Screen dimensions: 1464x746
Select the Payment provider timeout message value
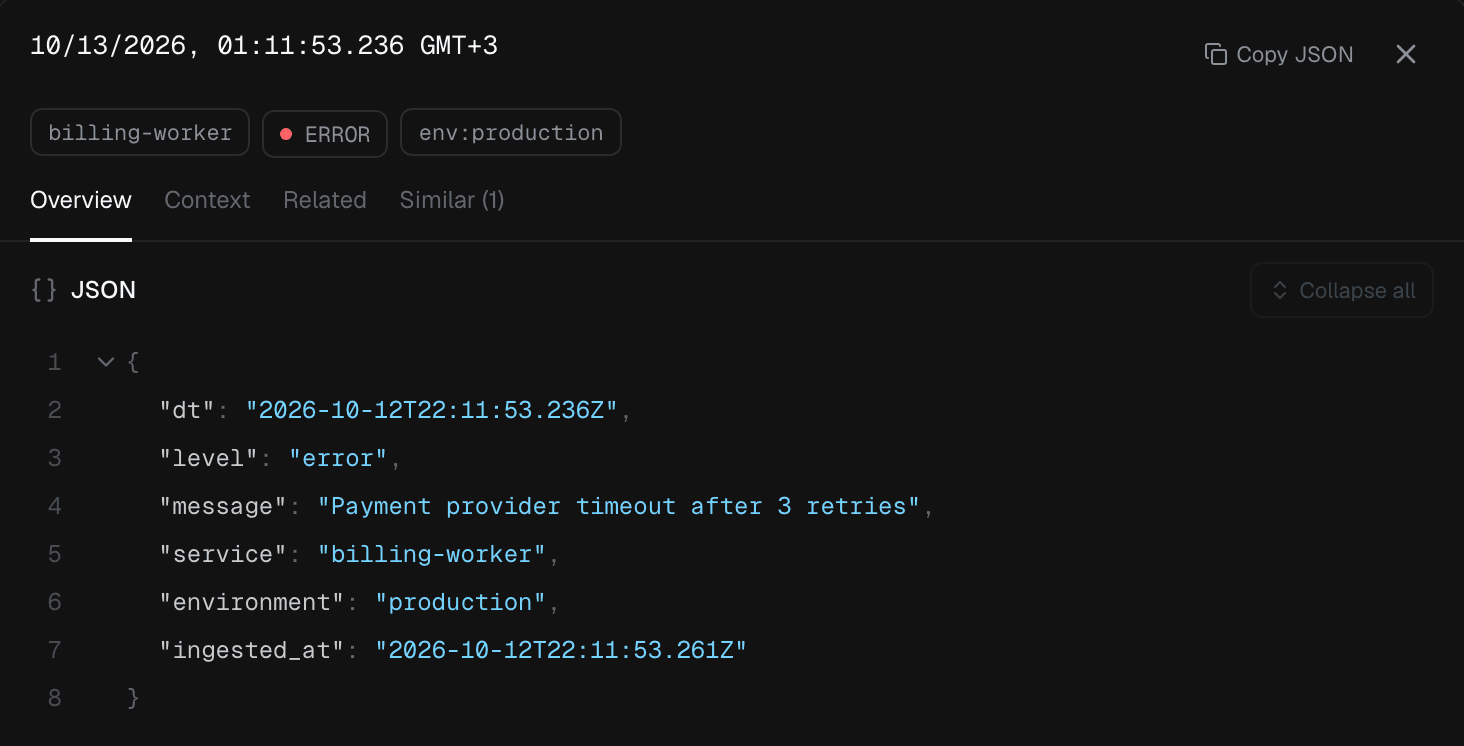pyautogui.click(x=618, y=506)
